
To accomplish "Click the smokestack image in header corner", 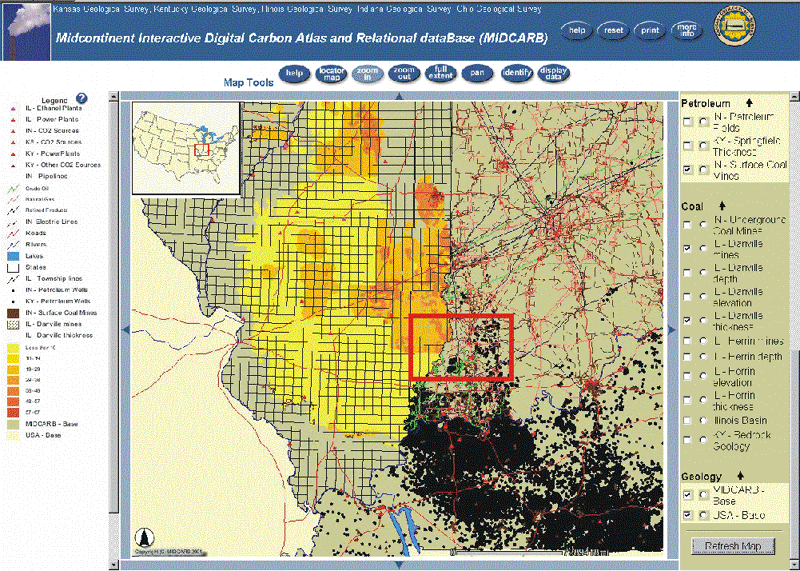I will pos(27,32).
